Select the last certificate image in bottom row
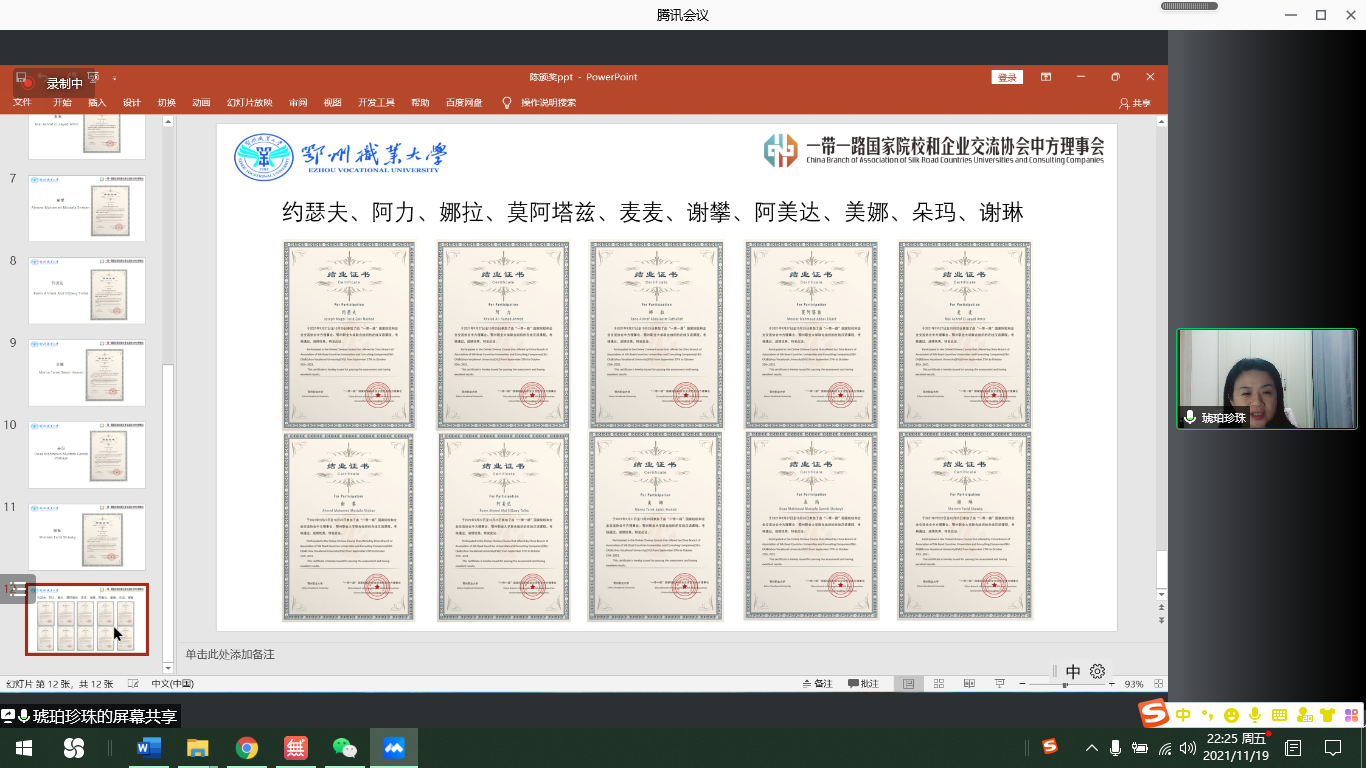 pyautogui.click(x=964, y=526)
